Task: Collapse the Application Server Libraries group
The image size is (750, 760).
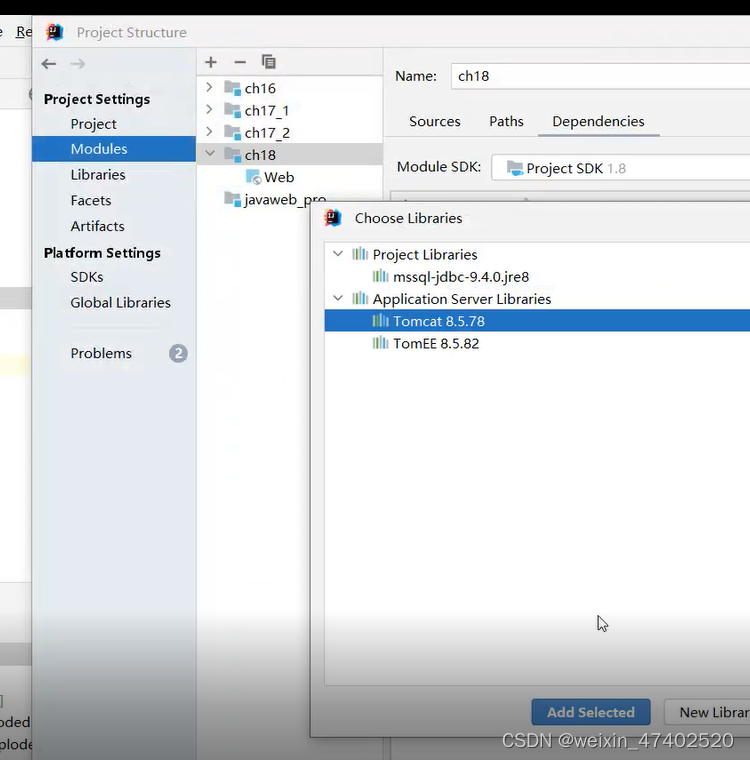Action: point(338,298)
